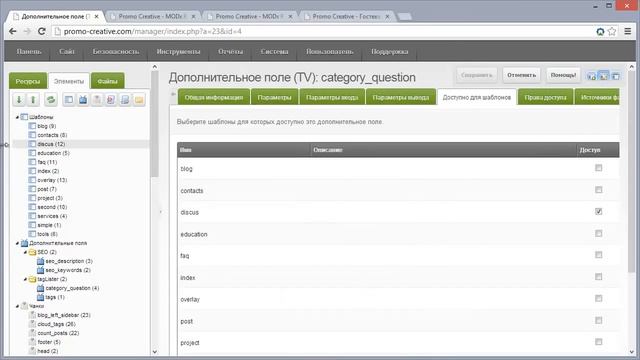
Task: Enable access for education template
Action: click(598, 233)
